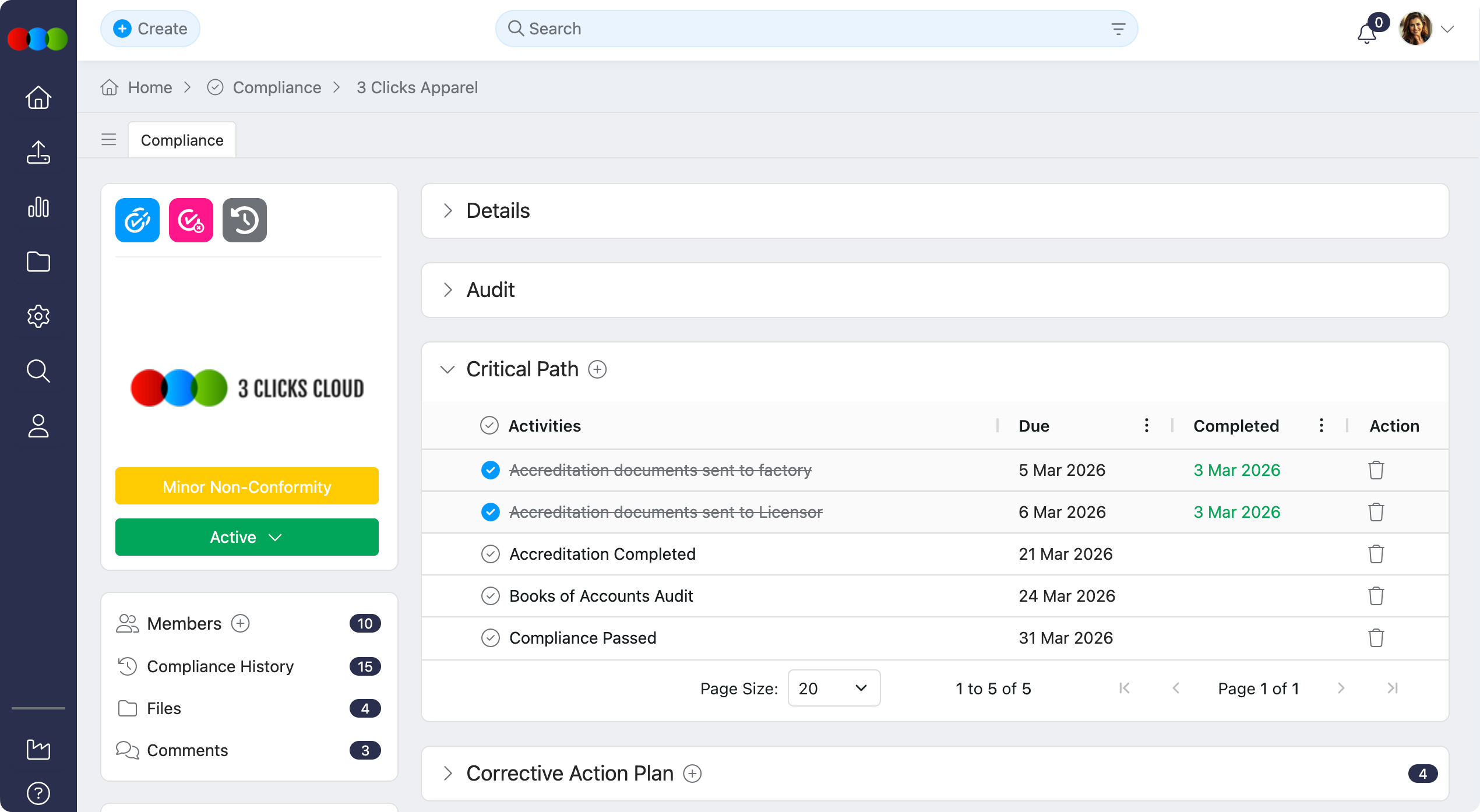Click the Minor Non-Conformity status badge
The width and height of the screenshot is (1480, 812).
pyautogui.click(x=246, y=486)
